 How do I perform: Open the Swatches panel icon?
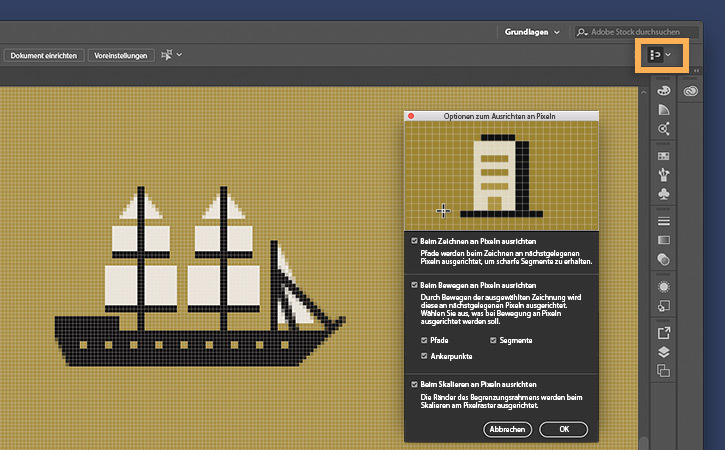[664, 157]
